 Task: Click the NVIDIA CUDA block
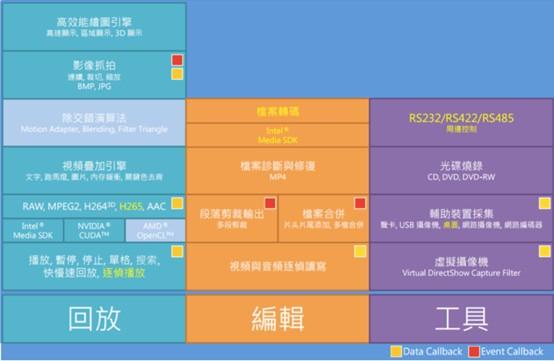pyautogui.click(x=94, y=231)
